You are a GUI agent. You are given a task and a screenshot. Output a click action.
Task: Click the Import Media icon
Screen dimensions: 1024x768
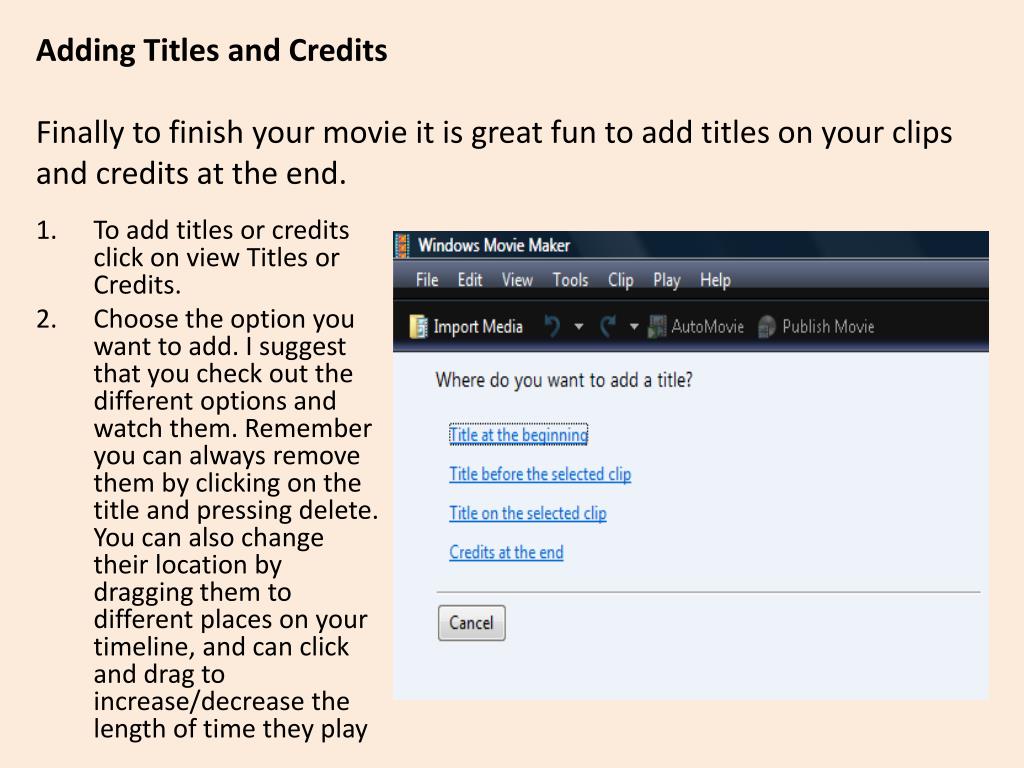point(418,326)
